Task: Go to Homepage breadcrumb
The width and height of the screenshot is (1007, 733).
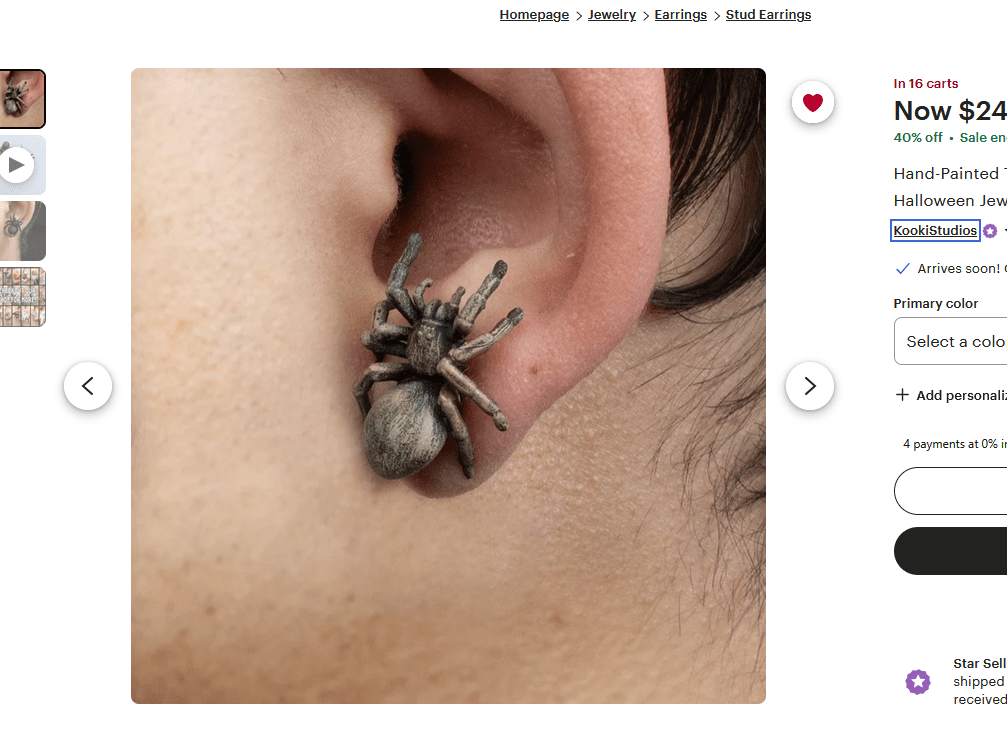Action: coord(534,15)
